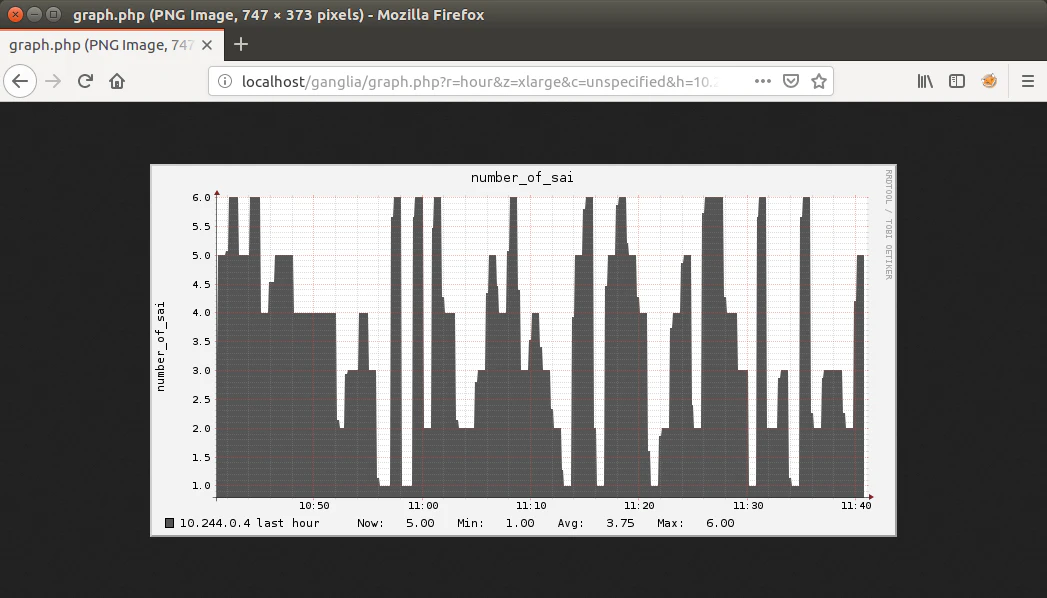
Task: Select the graph.php browser tab
Action: pyautogui.click(x=111, y=45)
